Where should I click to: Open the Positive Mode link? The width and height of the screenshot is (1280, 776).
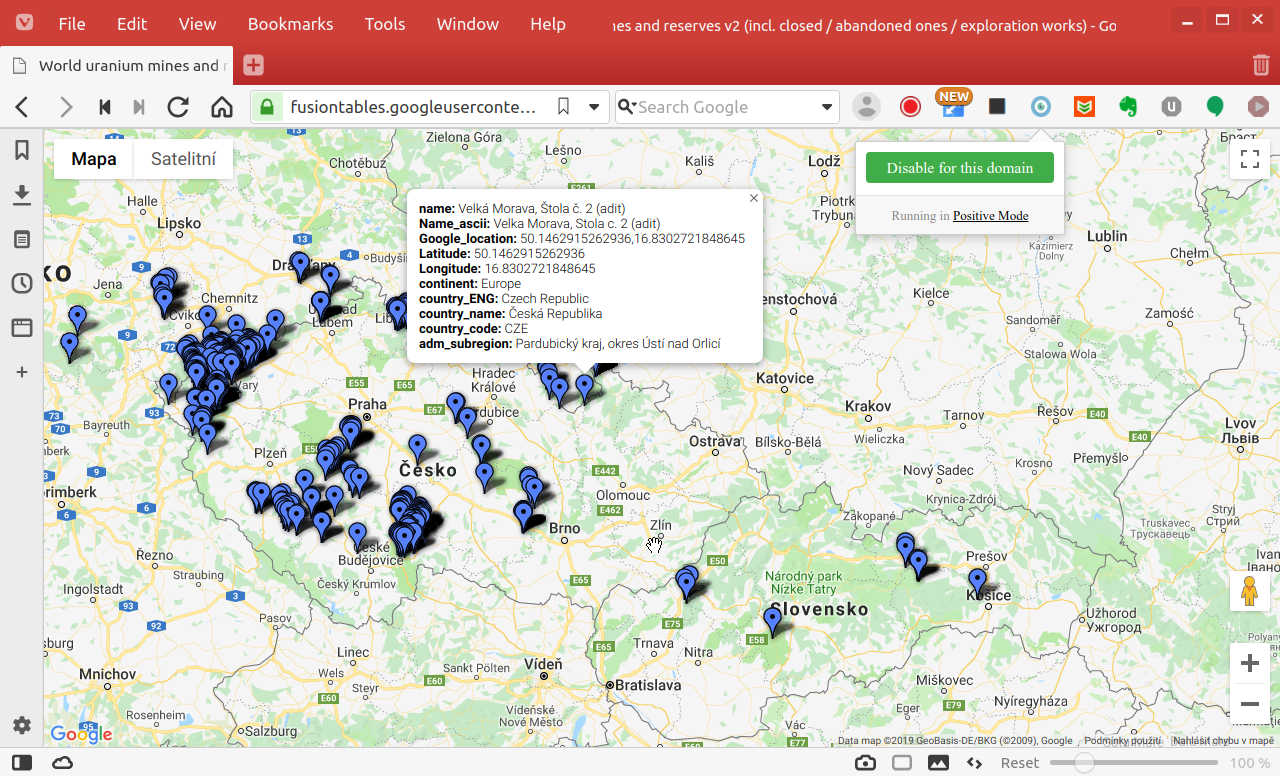point(990,216)
